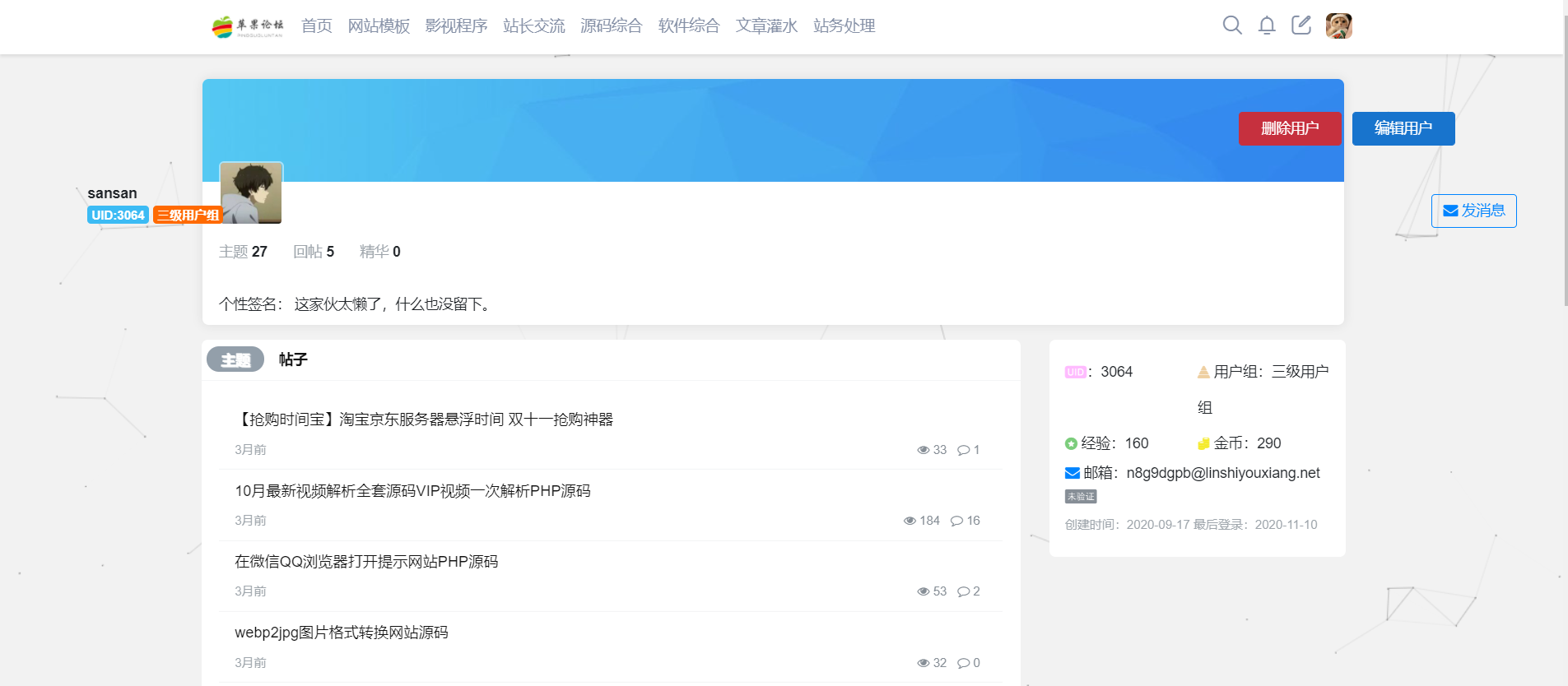Open the 软件综合 section
Image resolution: width=1568 pixels, height=686 pixels.
pos(689,26)
